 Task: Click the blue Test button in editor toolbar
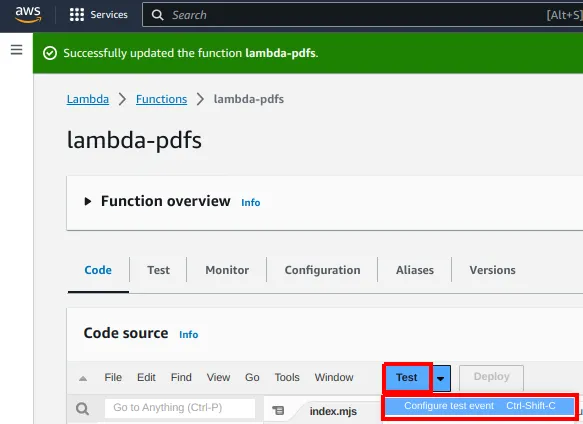pyautogui.click(x=407, y=378)
